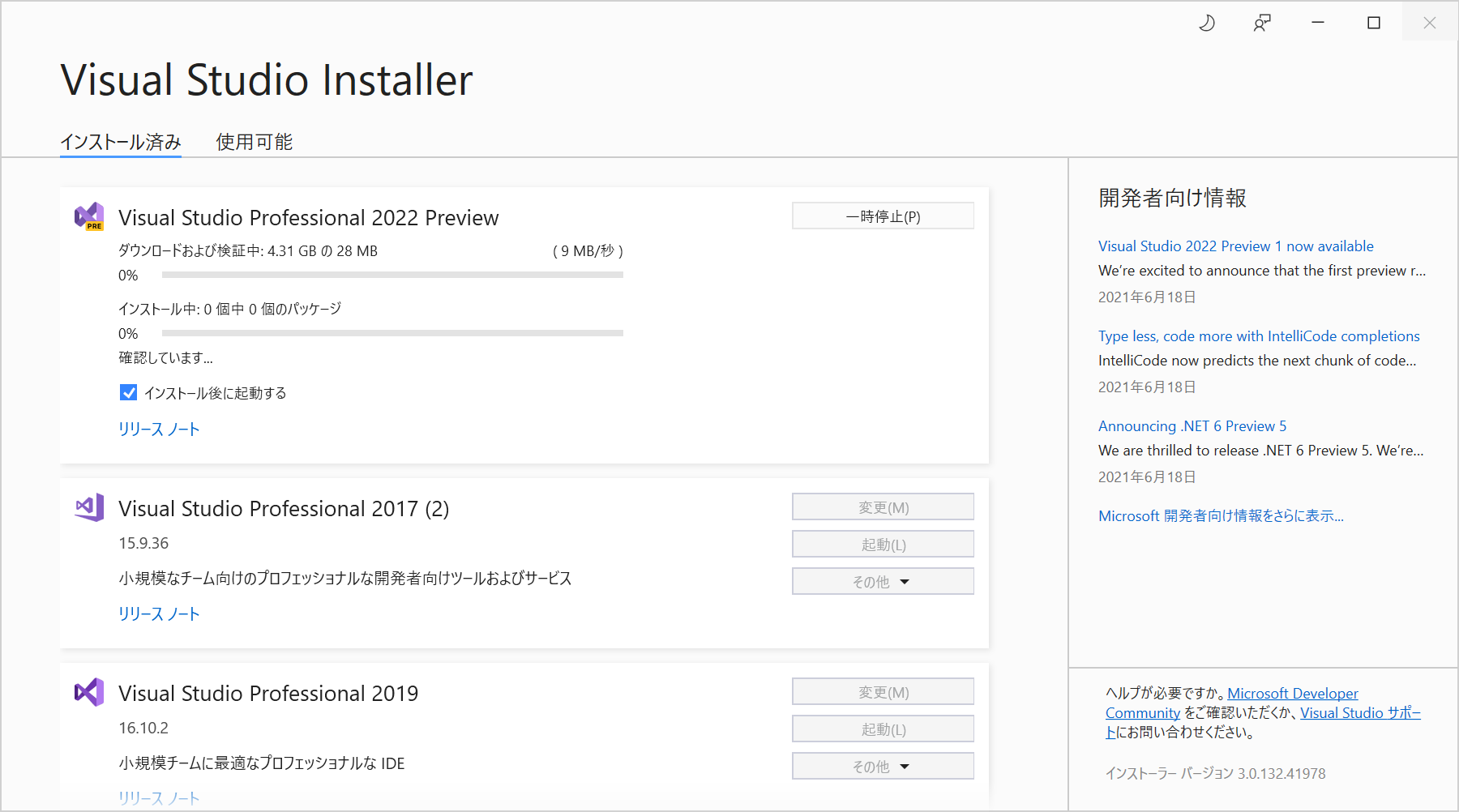Uncheck インストール後に起動する checkbox
1459x812 pixels.
[128, 393]
